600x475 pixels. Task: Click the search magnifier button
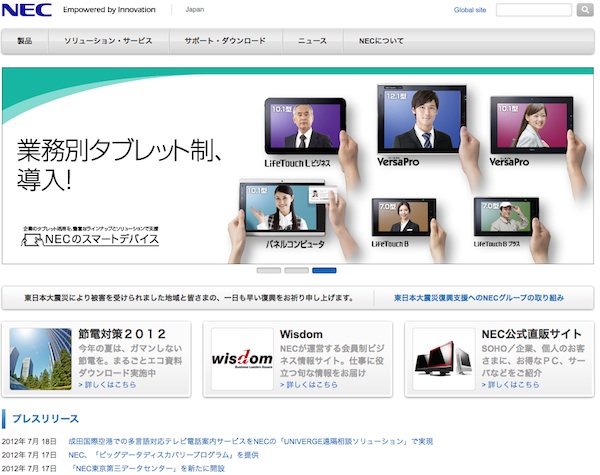[x=586, y=10]
